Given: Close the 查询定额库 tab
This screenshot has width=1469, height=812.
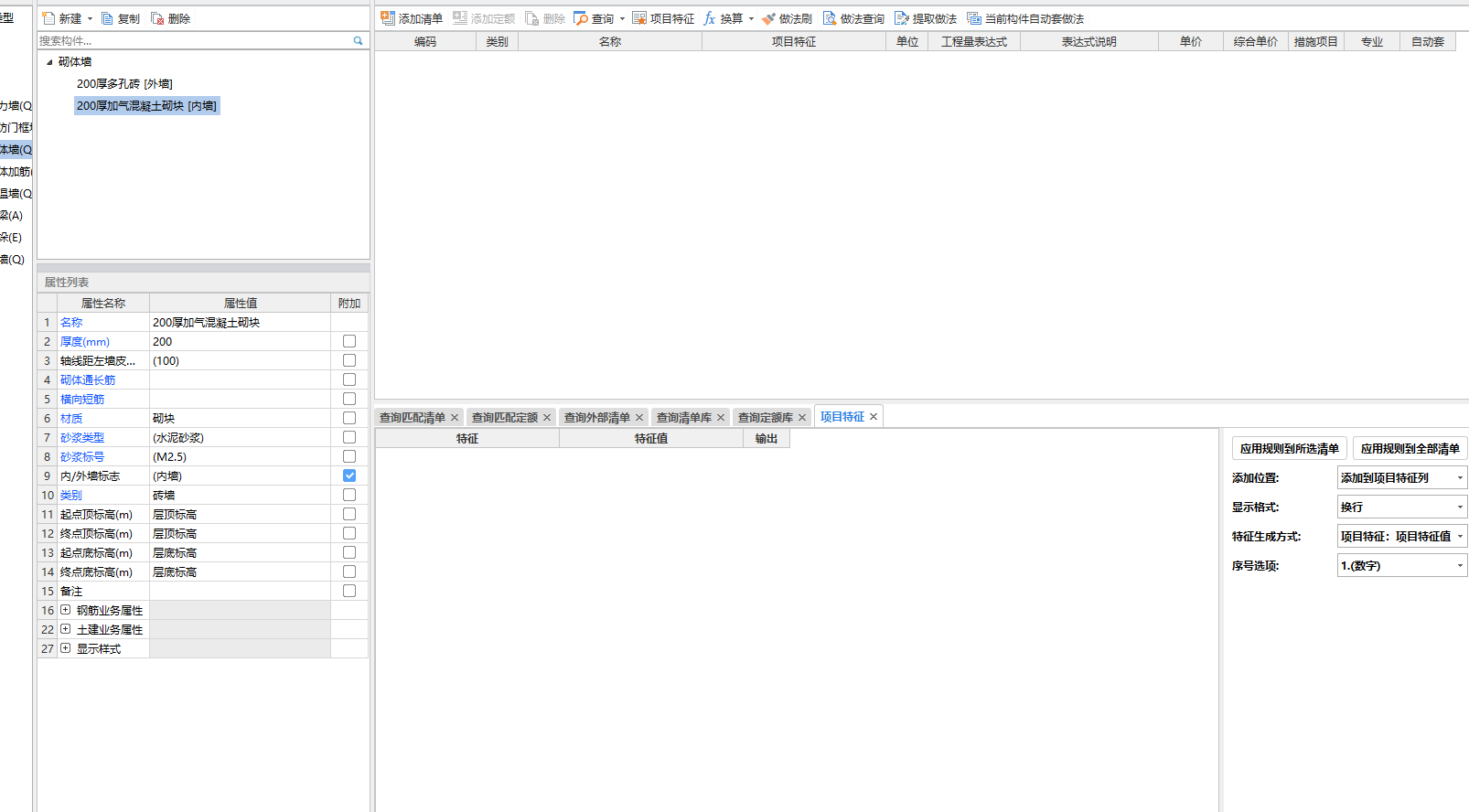Looking at the screenshot, I should (x=802, y=418).
